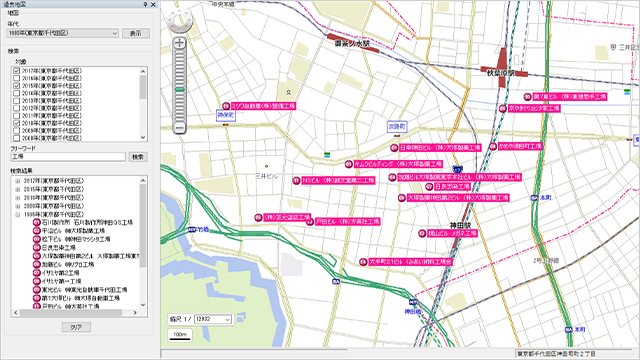Click the 表示 display button
Image resolution: width=640 pixels, height=360 pixels.
point(136,33)
